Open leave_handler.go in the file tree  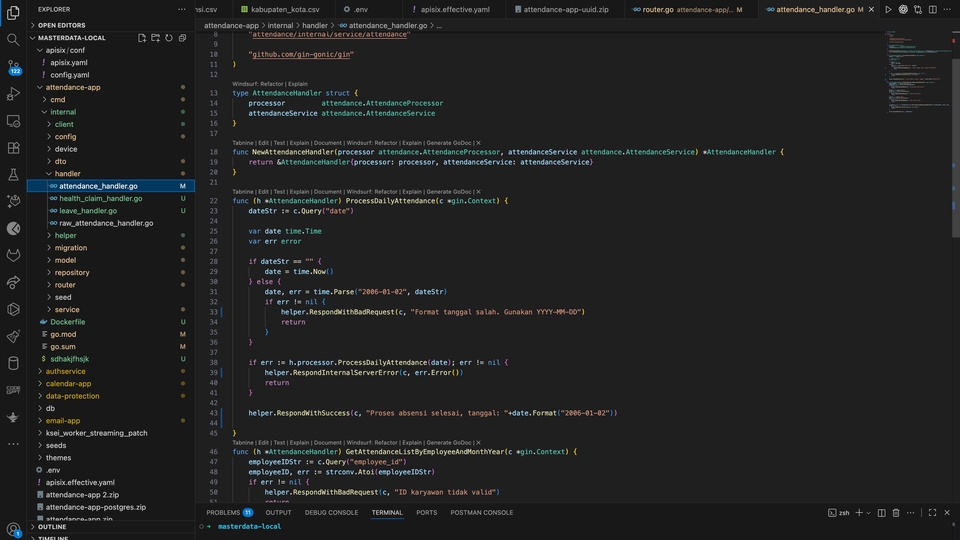pos(88,211)
